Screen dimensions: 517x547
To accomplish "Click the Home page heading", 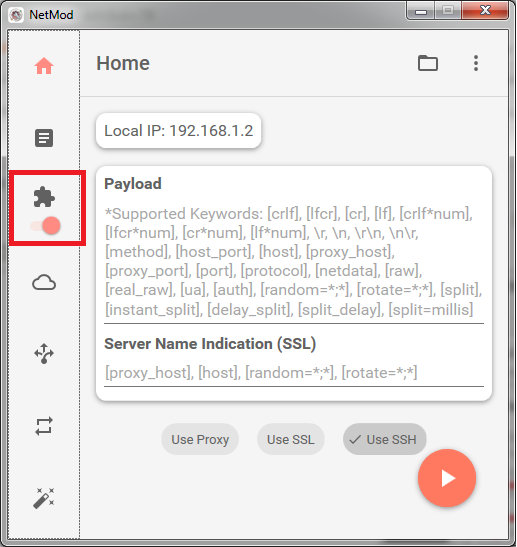I will click(x=123, y=63).
